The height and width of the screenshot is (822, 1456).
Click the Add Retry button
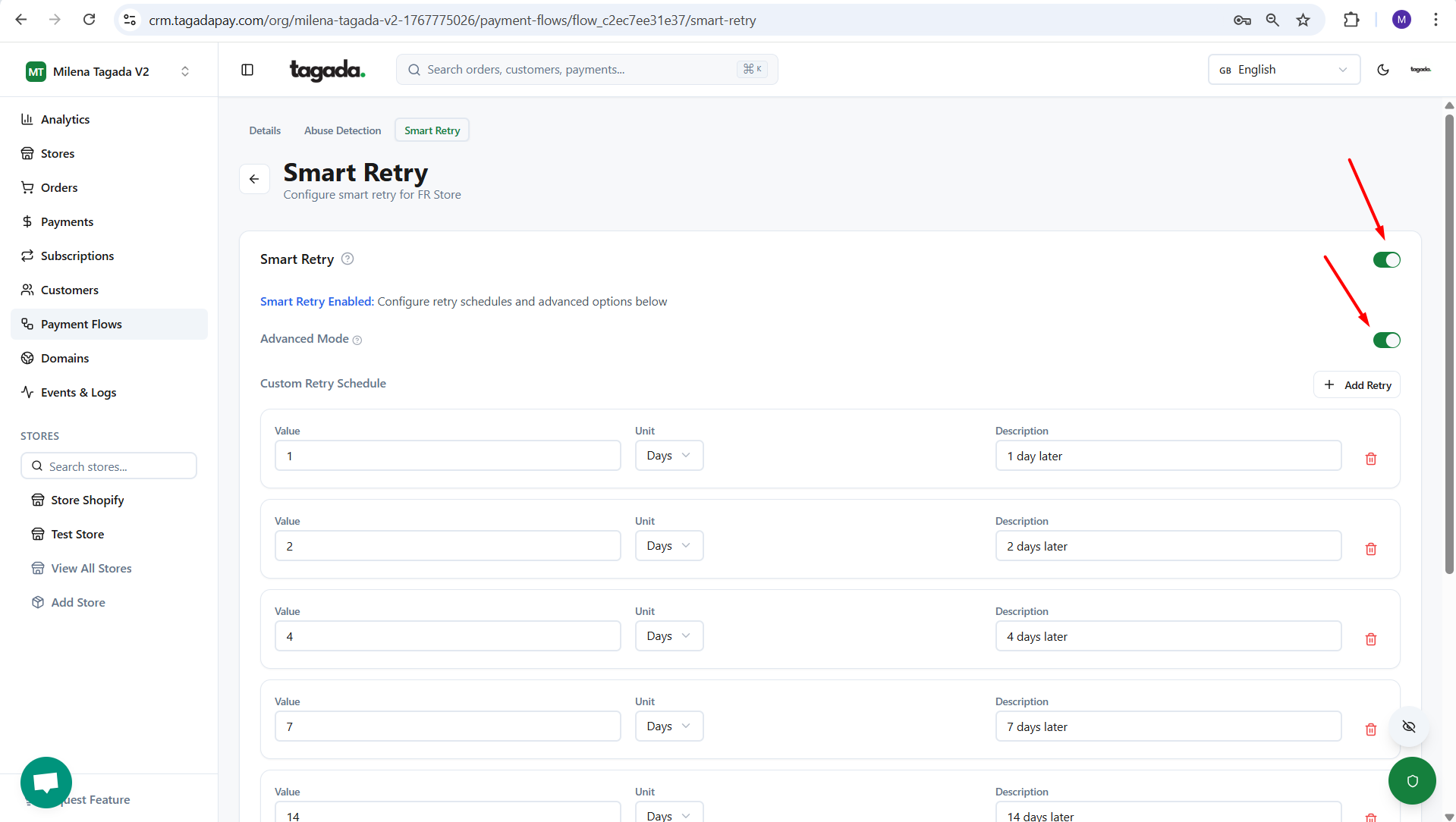pyautogui.click(x=1357, y=385)
